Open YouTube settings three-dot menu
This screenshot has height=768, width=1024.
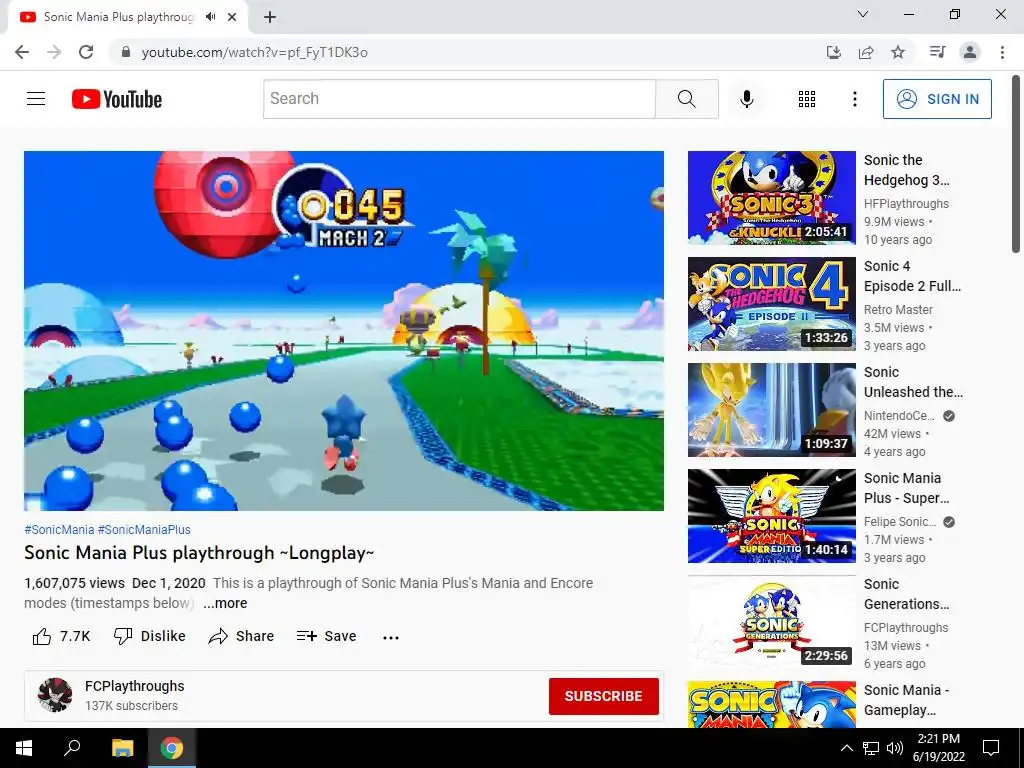854,99
